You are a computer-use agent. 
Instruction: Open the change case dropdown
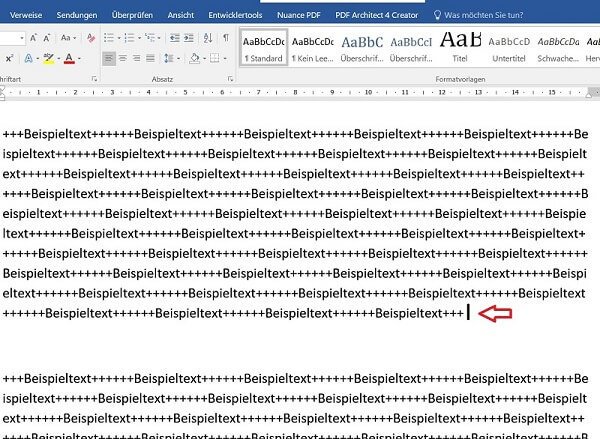tap(68, 38)
